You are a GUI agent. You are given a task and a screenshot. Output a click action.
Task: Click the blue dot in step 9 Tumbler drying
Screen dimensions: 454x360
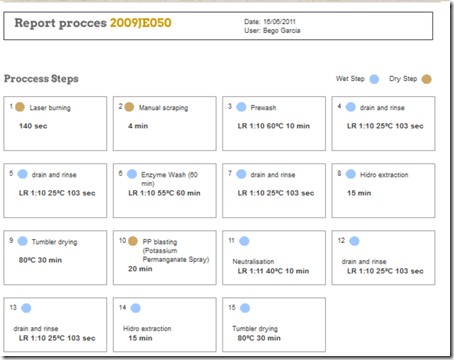coord(22,241)
